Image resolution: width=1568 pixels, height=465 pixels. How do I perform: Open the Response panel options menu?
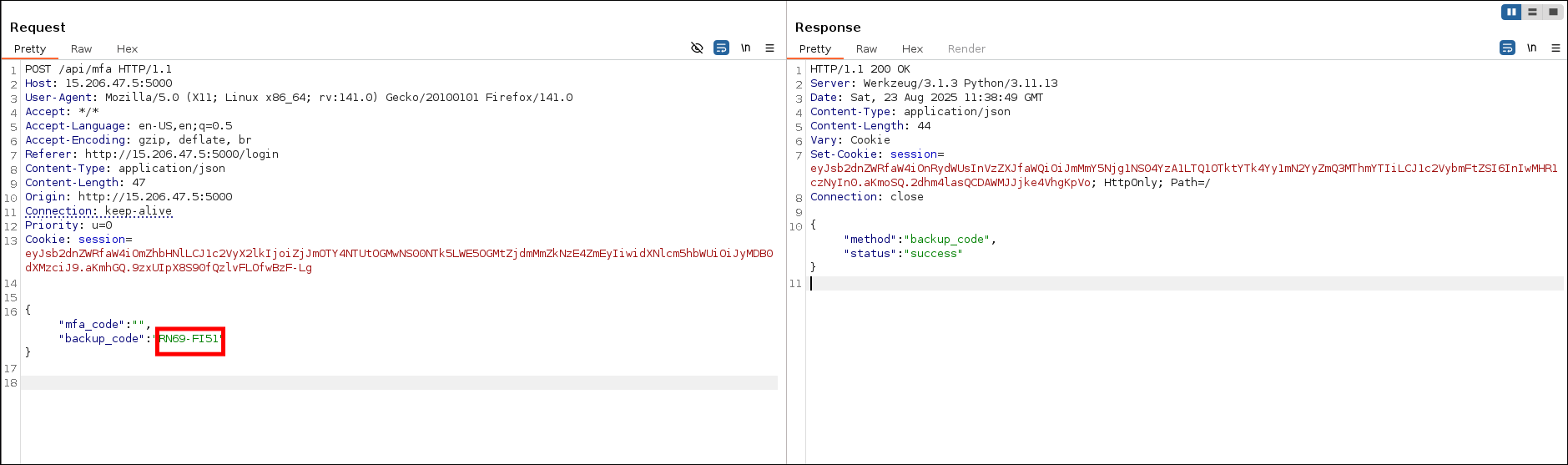point(1555,48)
